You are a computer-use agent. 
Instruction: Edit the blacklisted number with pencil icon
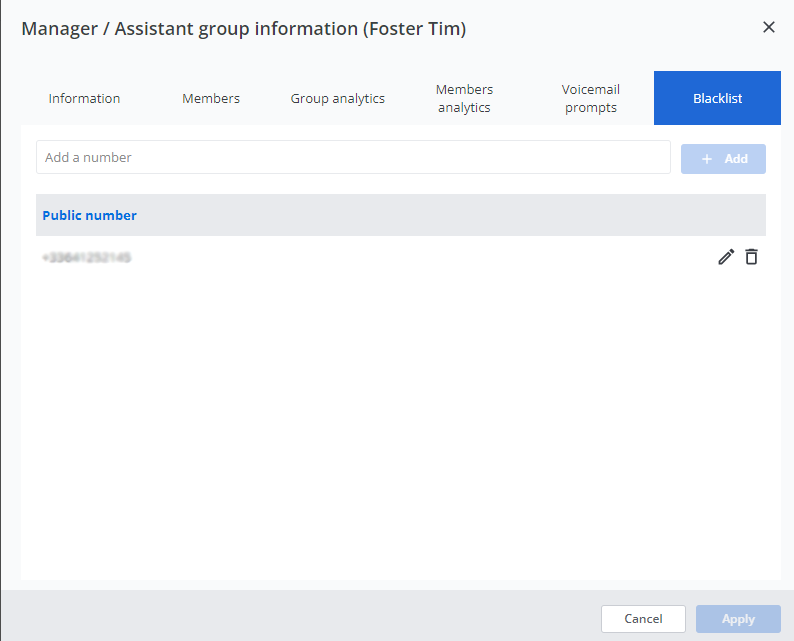tap(726, 257)
